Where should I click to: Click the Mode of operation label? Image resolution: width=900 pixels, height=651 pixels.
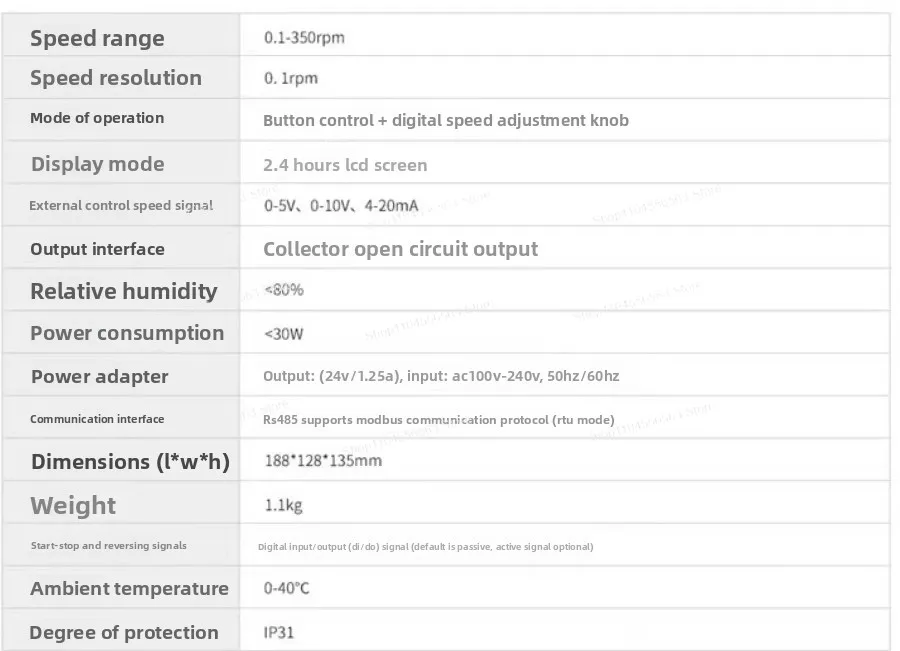[97, 118]
